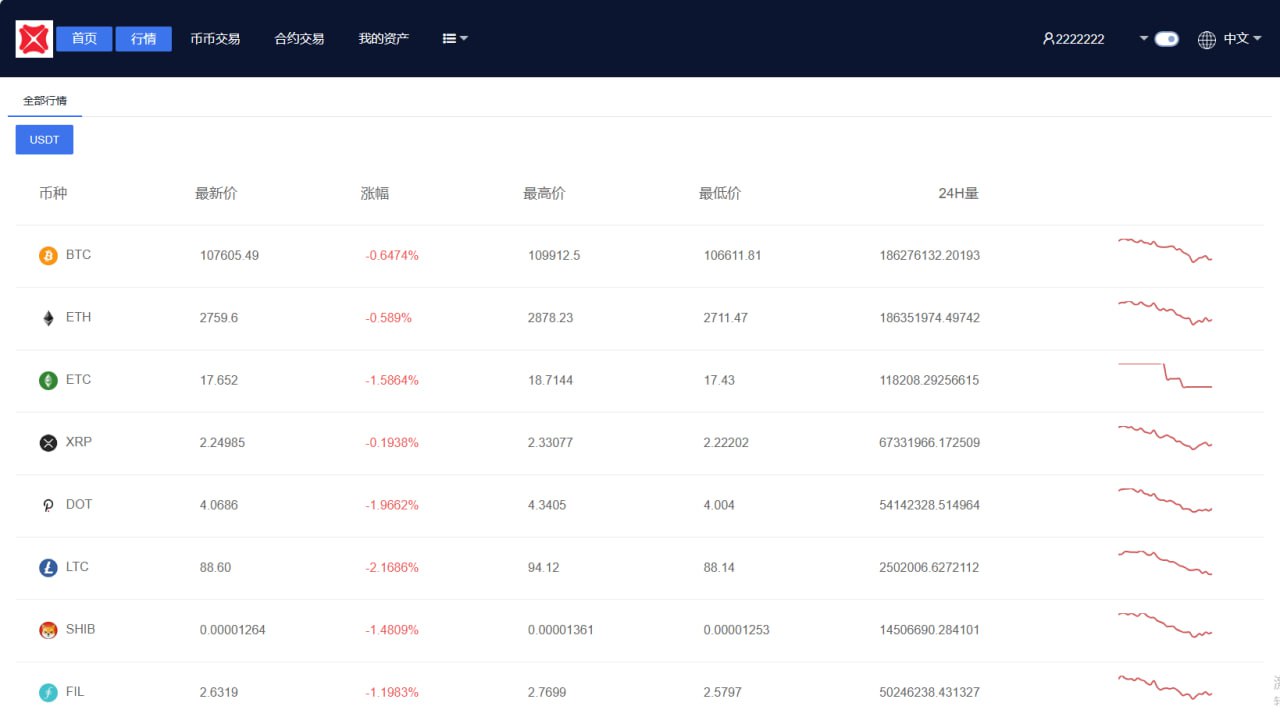
Task: Click the Ethereum ETH coin icon
Action: pyautogui.click(x=48, y=318)
